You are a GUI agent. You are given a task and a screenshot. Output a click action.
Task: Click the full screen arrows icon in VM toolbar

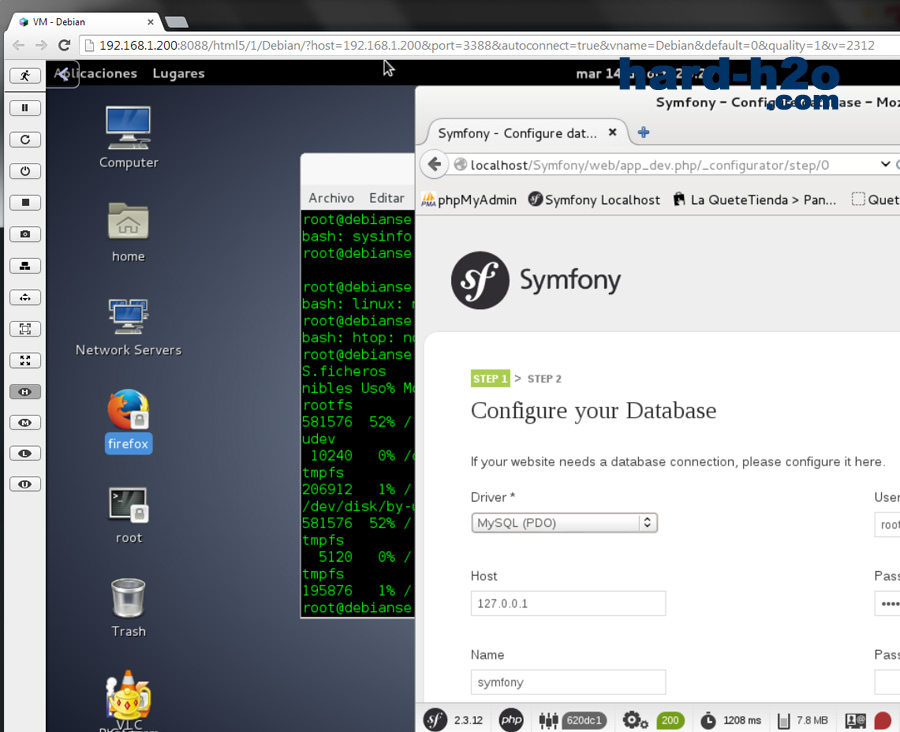(25, 361)
